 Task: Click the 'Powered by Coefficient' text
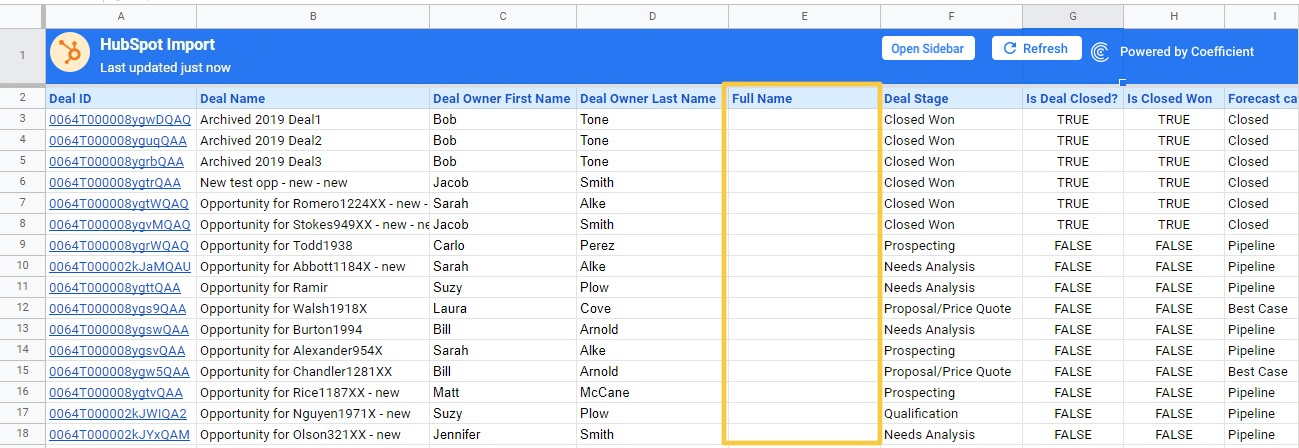[1186, 52]
